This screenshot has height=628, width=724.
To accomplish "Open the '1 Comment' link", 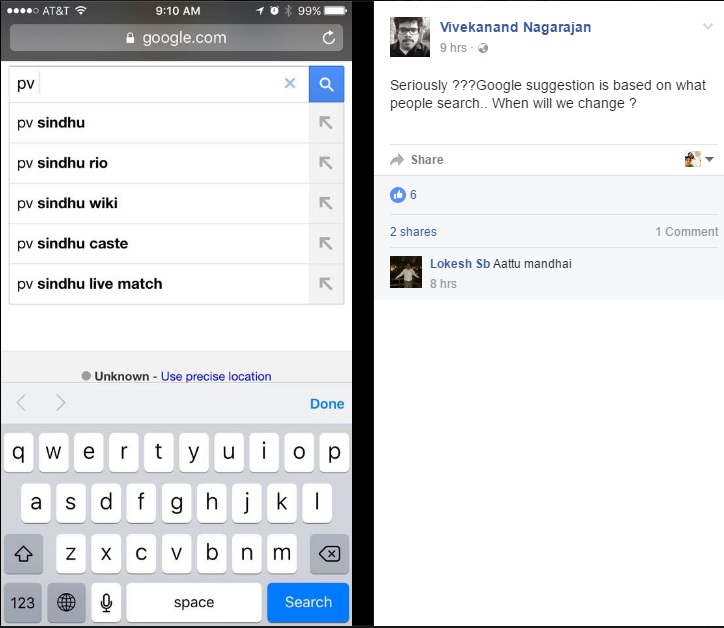I will click(687, 232).
